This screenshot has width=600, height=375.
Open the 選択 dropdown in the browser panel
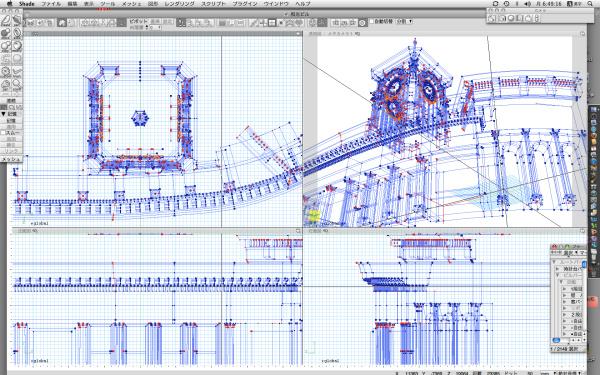[x=570, y=253]
